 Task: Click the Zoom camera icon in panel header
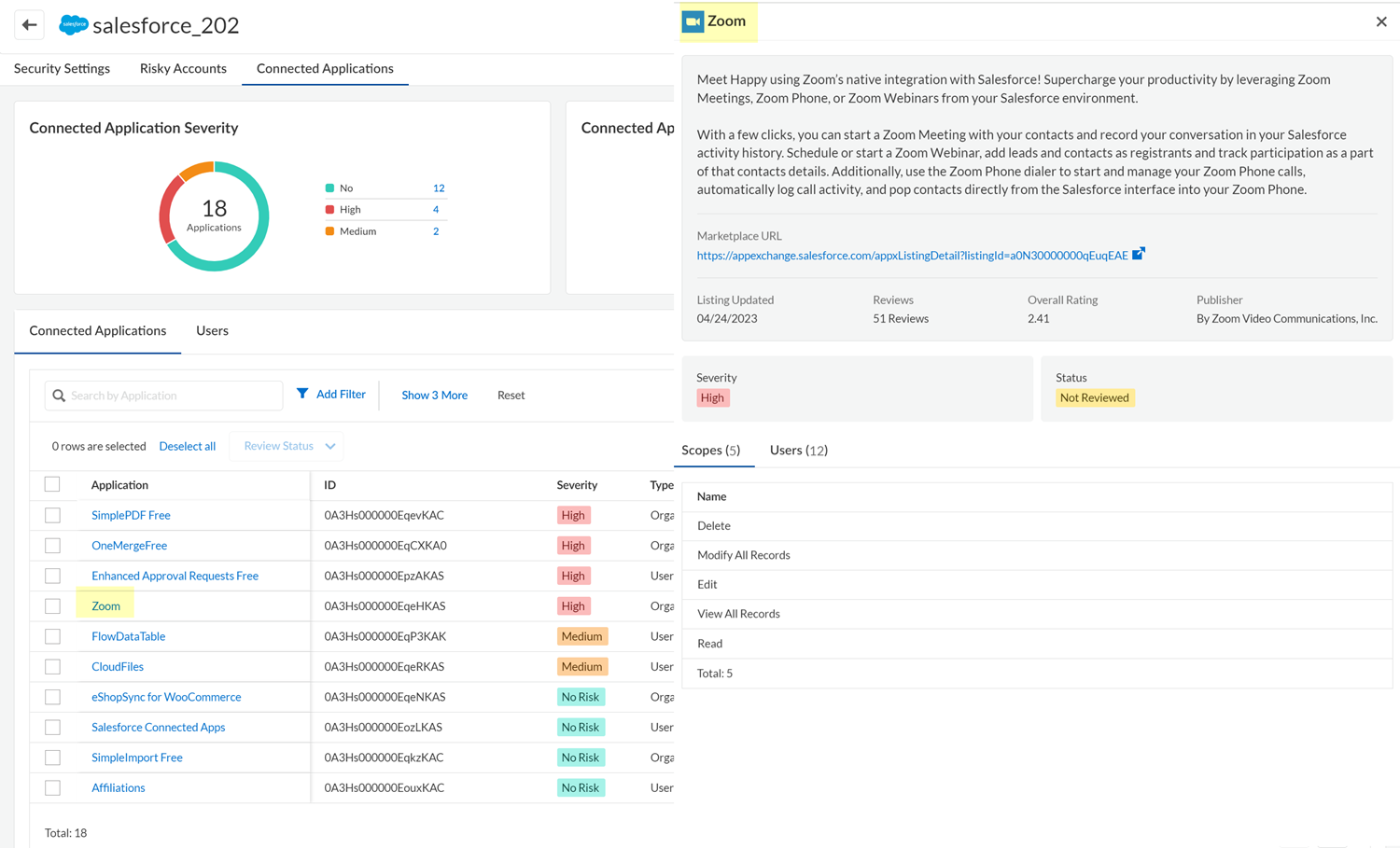(x=693, y=21)
